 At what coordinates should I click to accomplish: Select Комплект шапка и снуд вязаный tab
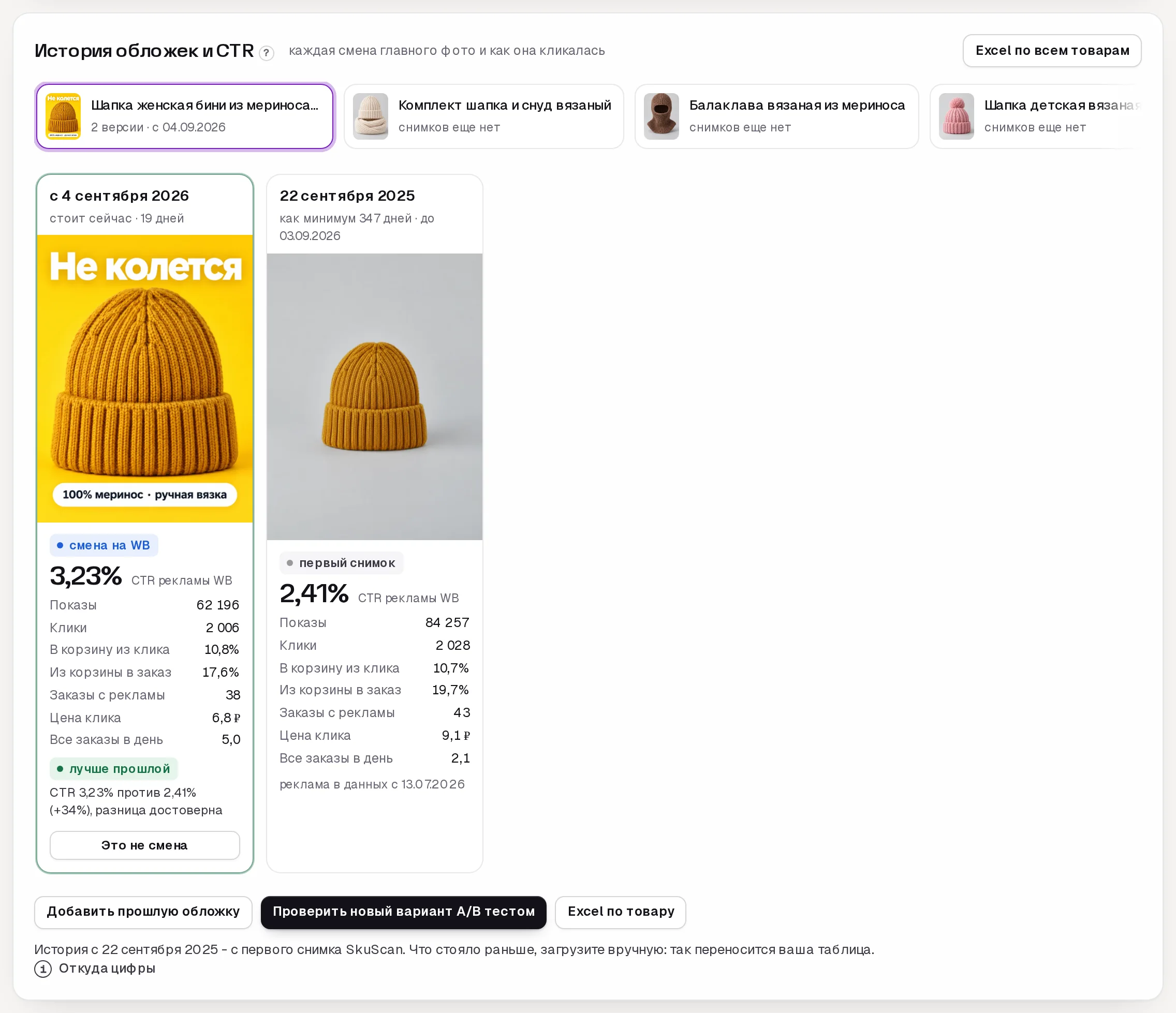click(483, 116)
